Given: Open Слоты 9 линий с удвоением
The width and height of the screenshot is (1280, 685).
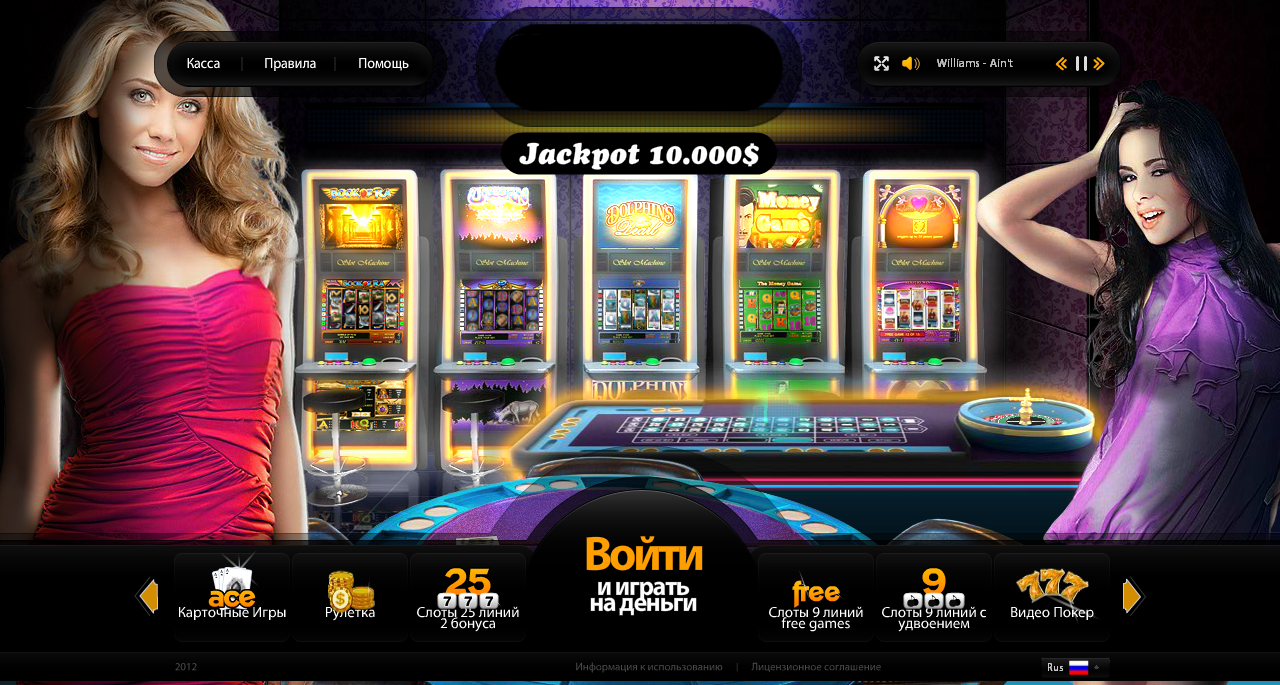Looking at the screenshot, I should [934, 597].
